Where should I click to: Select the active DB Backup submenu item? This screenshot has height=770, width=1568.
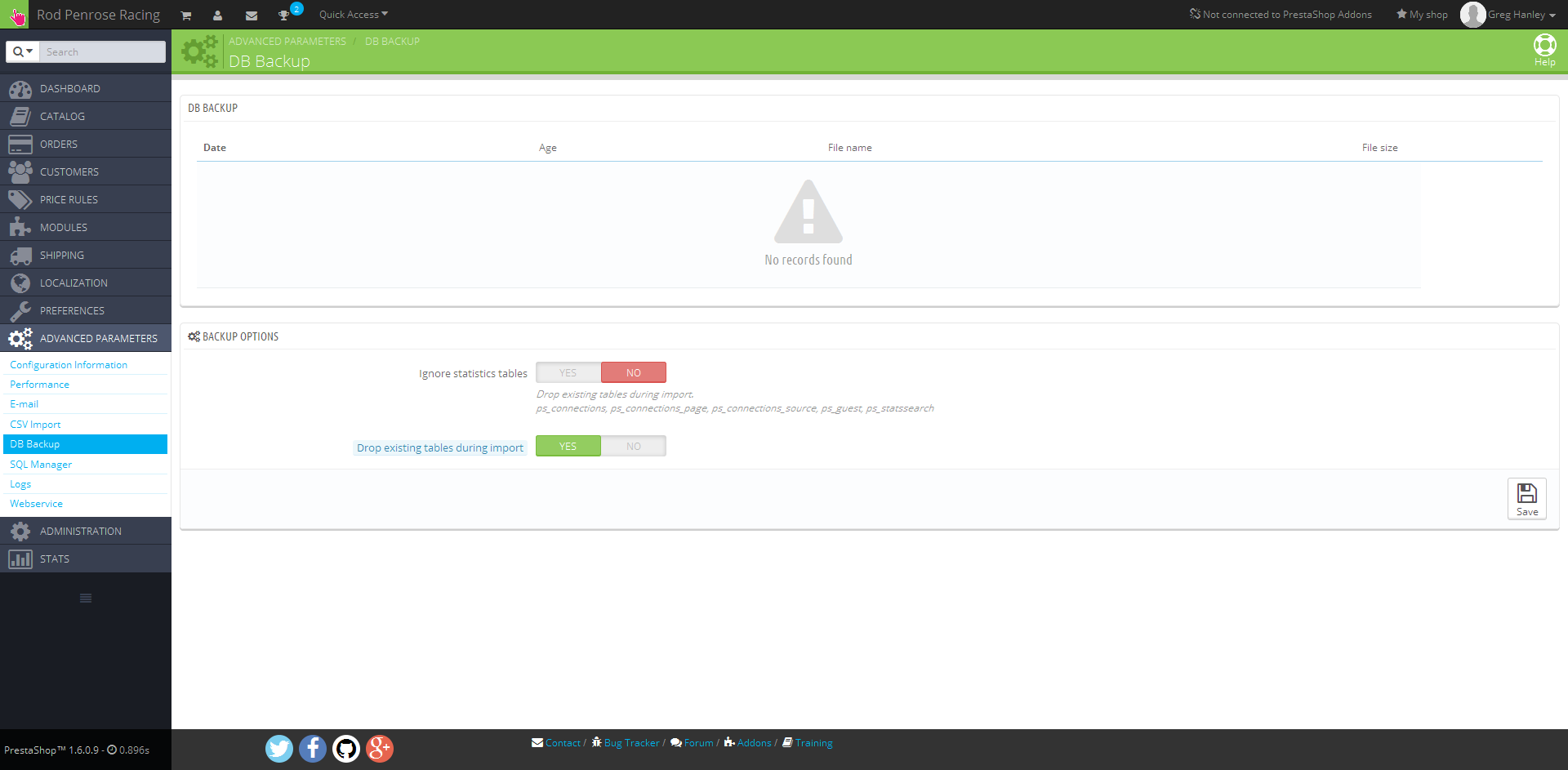click(x=86, y=444)
